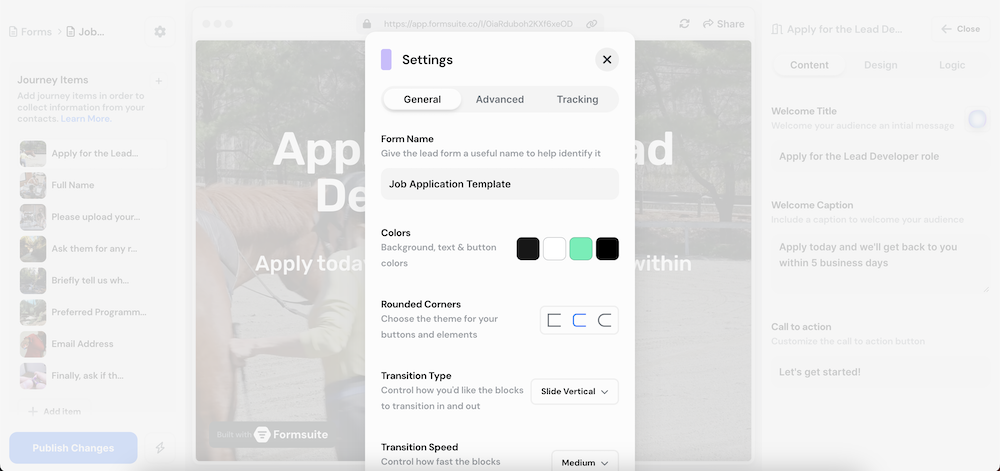This screenshot has width=1000, height=471.
Task: Click the lock icon in URL bar
Action: [367, 24]
